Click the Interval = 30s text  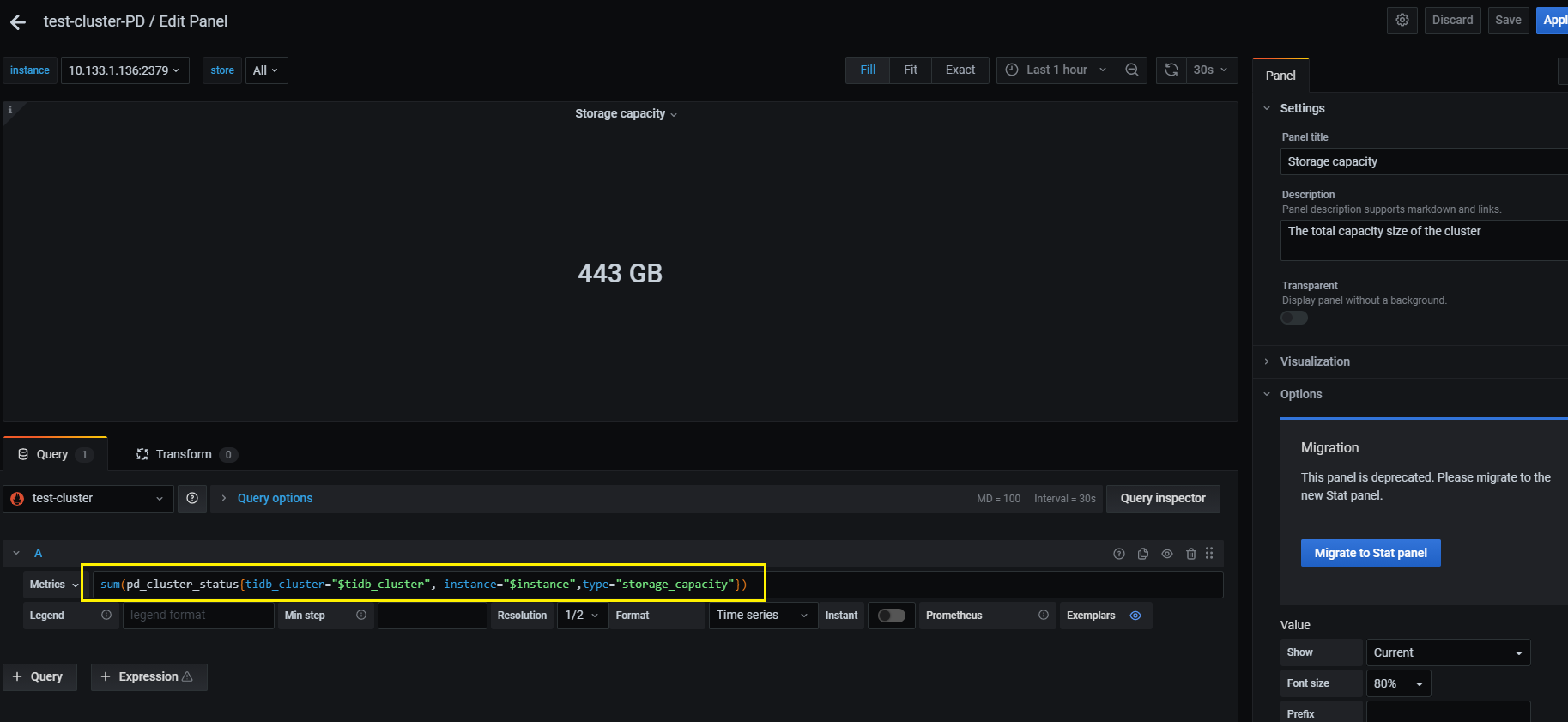point(1065,499)
